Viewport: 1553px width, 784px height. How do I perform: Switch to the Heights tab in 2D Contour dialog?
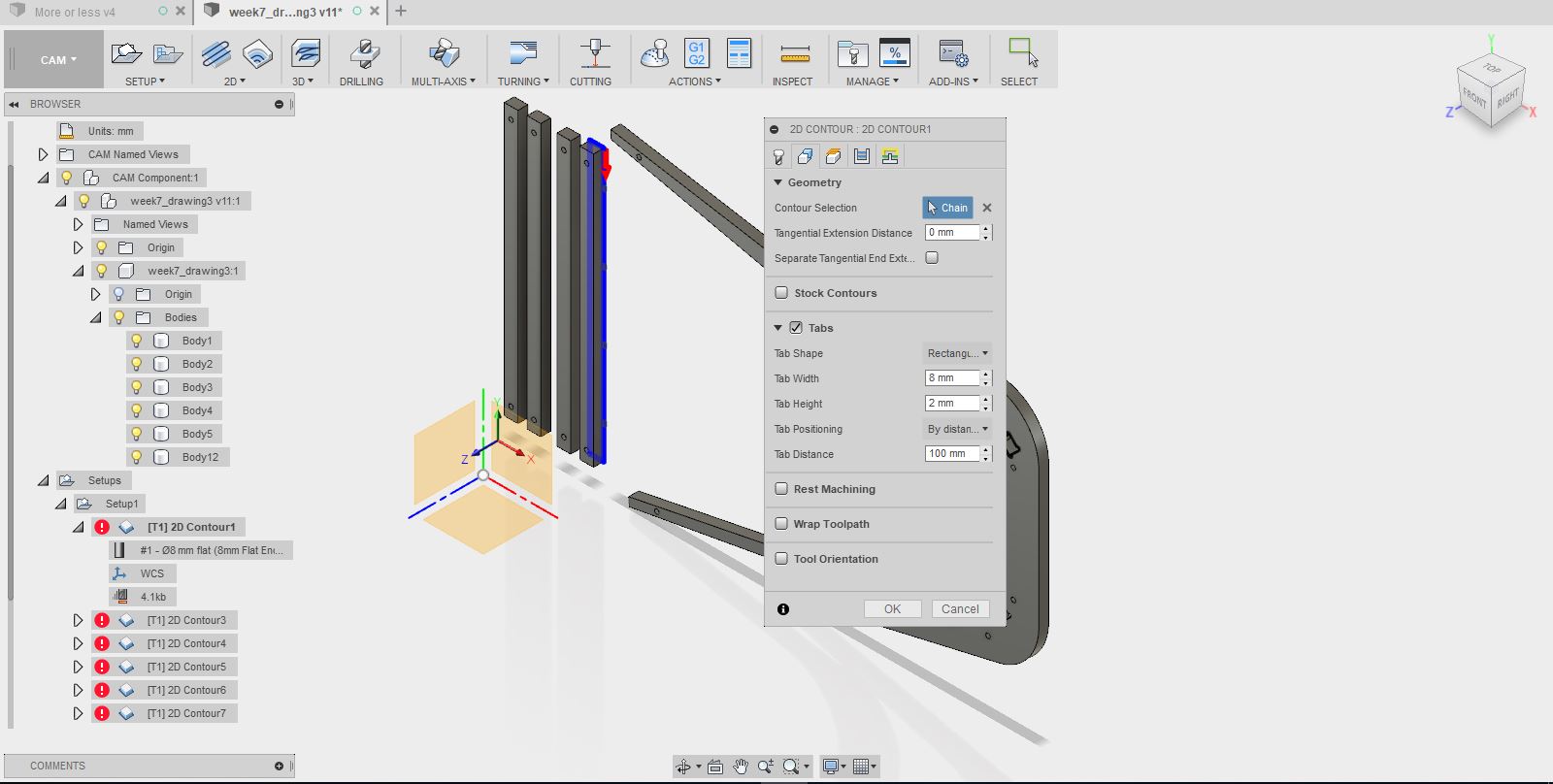point(834,156)
